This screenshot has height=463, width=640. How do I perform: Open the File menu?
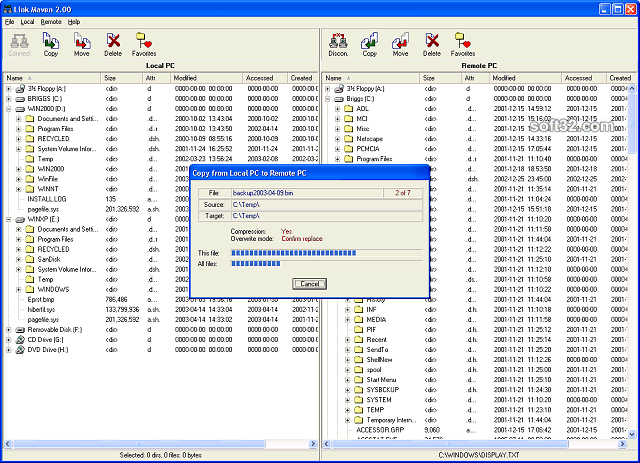click(x=9, y=22)
